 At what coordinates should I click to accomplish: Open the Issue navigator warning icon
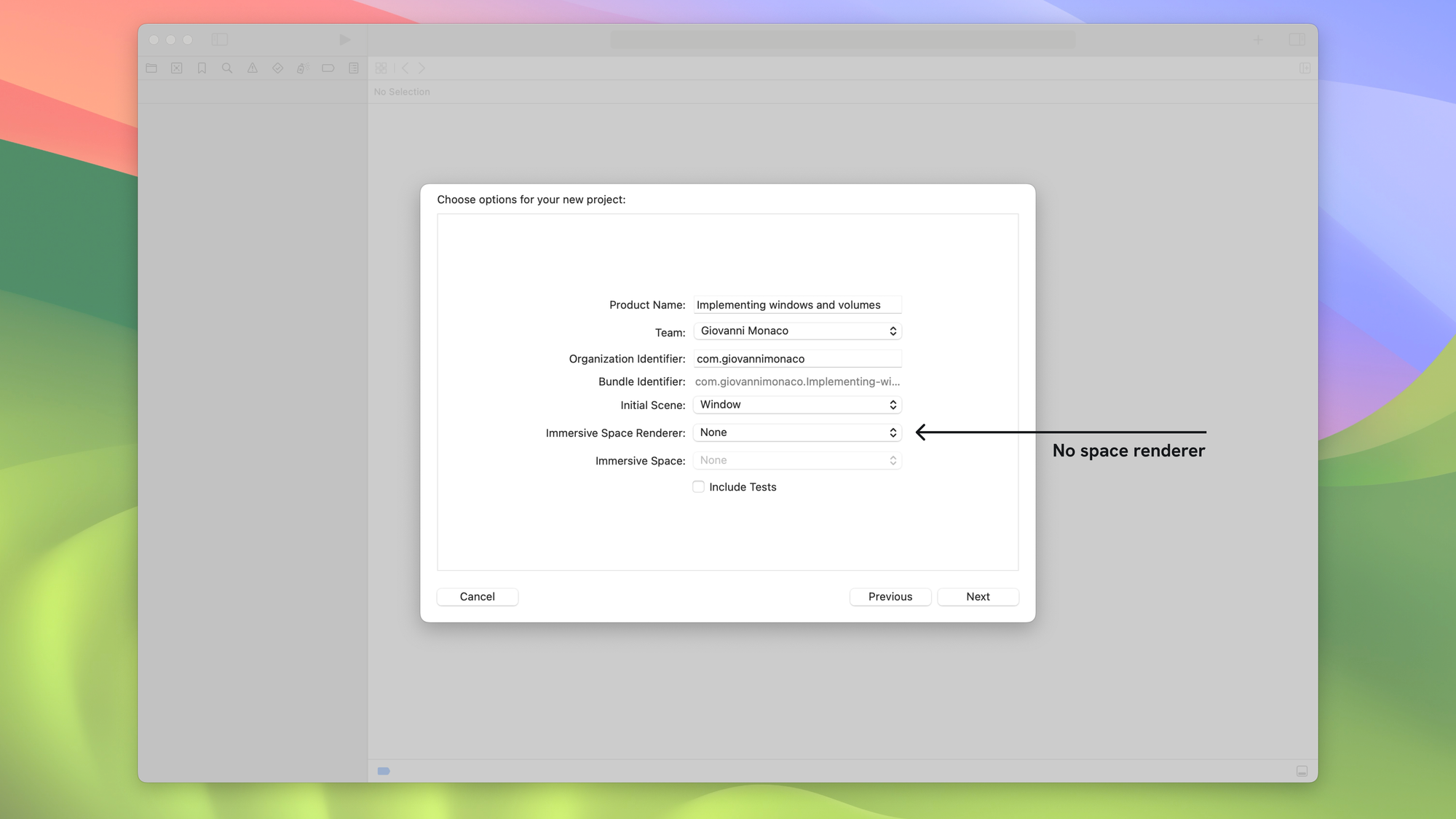click(252, 68)
